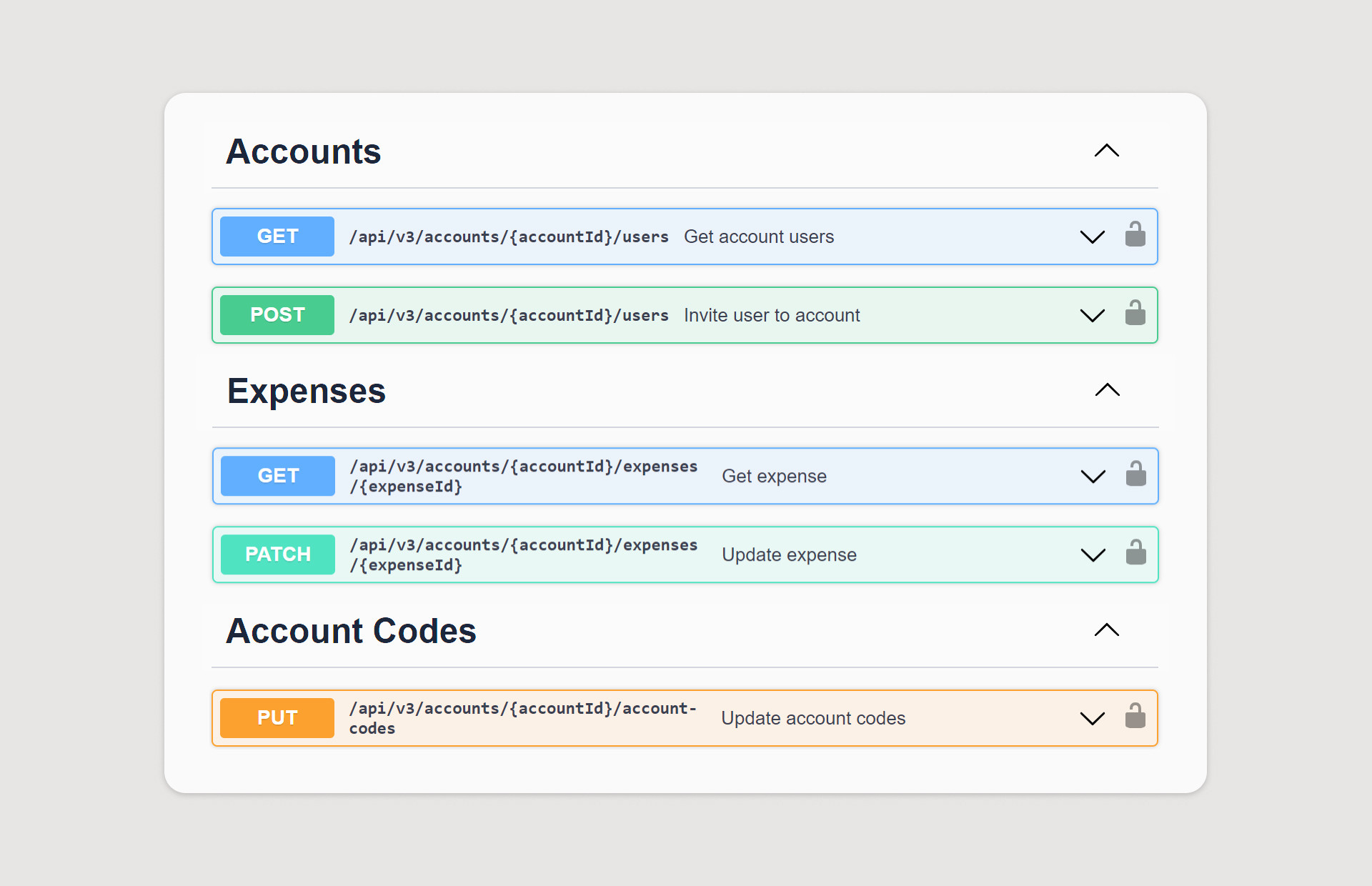Open the Account Codes section heading
Viewport: 1372px width, 886px height.
pos(351,631)
